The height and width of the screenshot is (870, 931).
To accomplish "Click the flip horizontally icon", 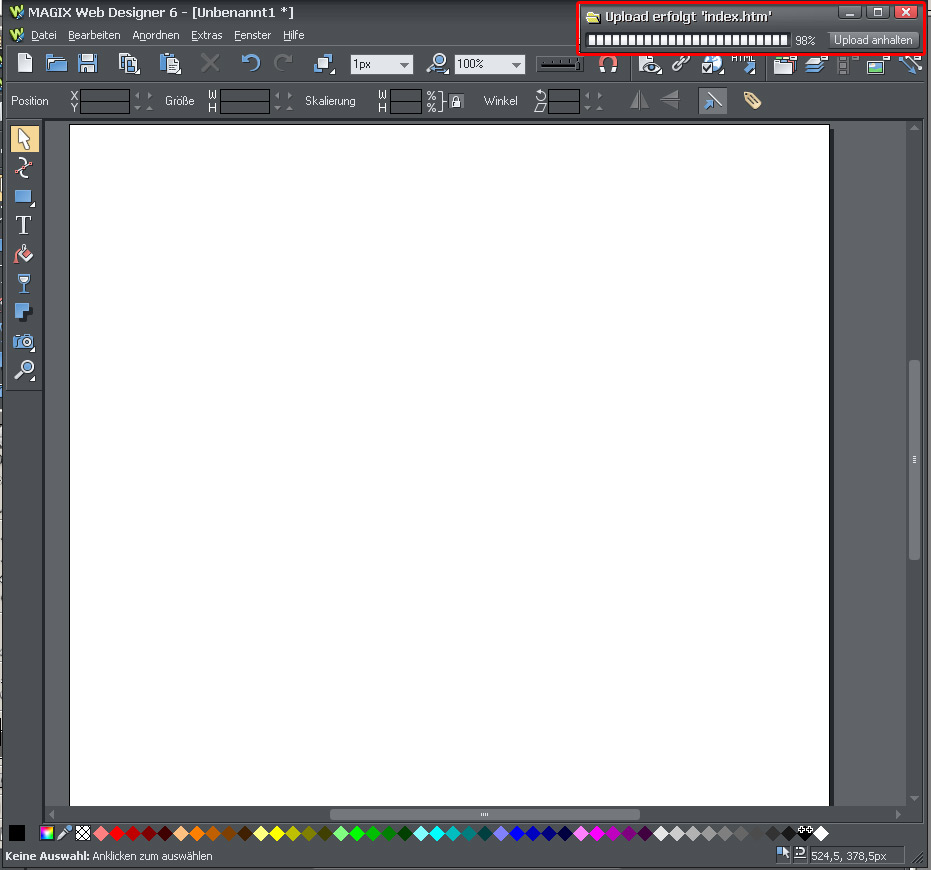I will (x=639, y=100).
